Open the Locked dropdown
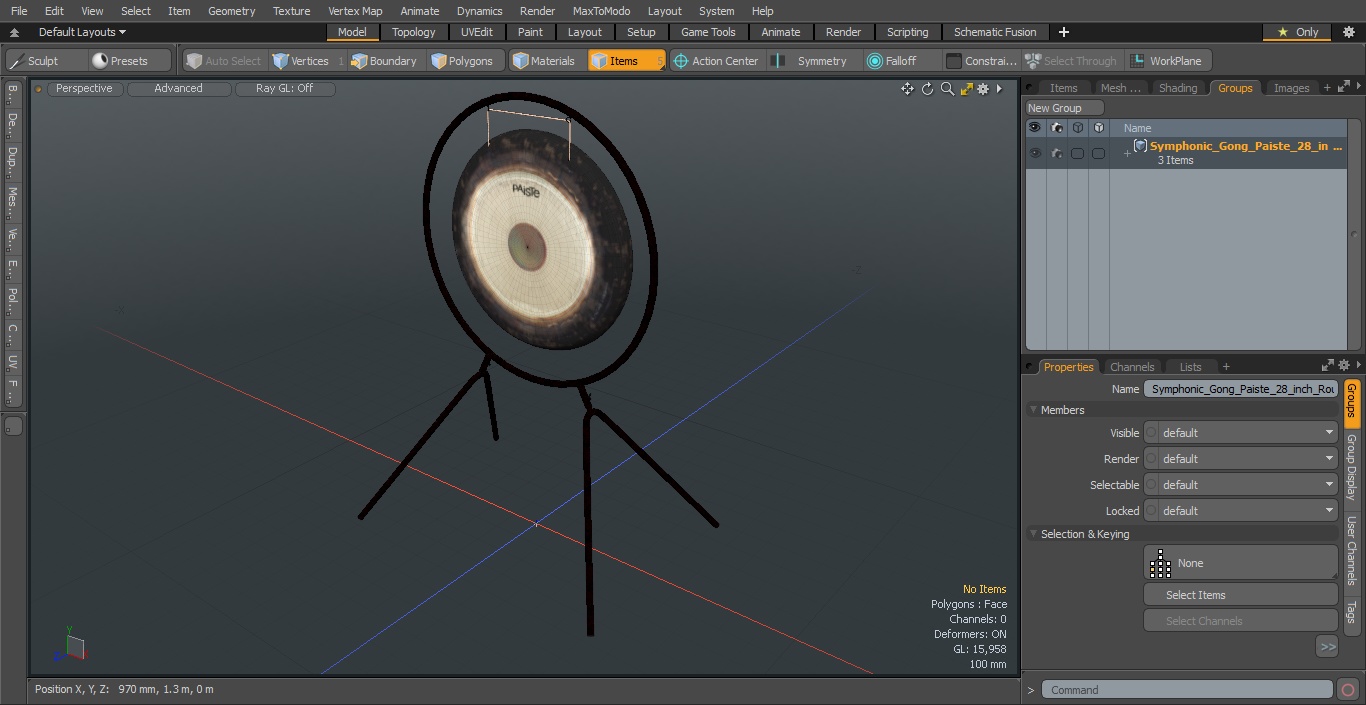 [1240, 511]
